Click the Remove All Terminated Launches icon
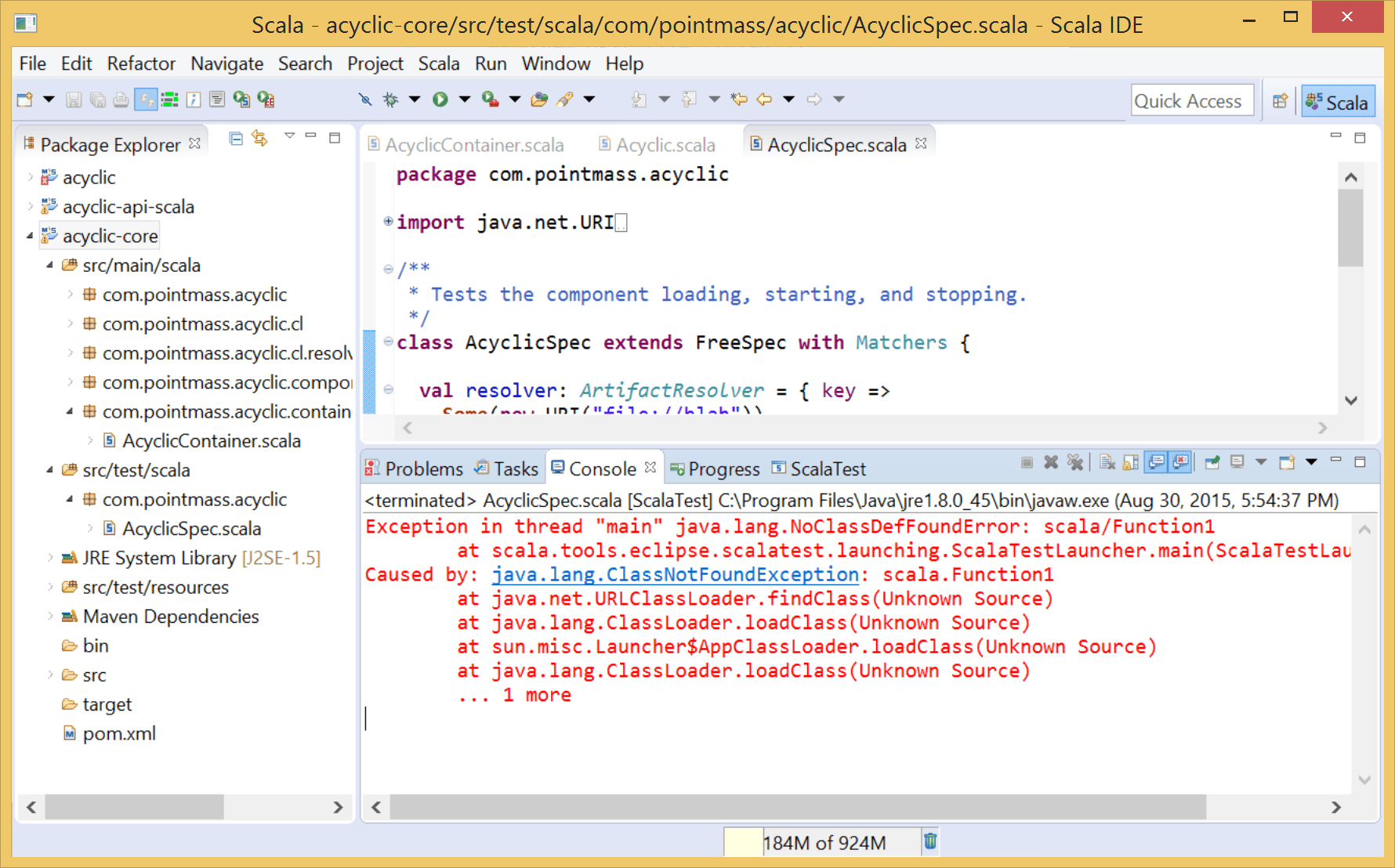The height and width of the screenshot is (868, 1395). click(1075, 462)
